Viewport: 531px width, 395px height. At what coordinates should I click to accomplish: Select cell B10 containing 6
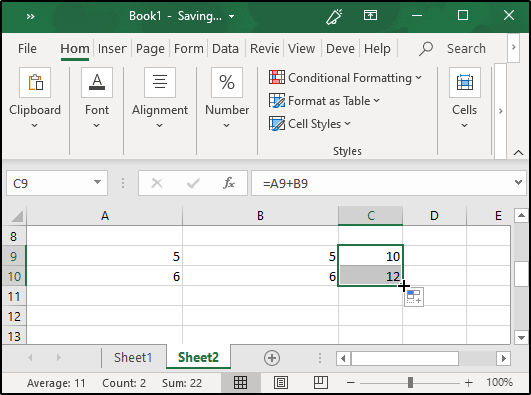coord(260,276)
